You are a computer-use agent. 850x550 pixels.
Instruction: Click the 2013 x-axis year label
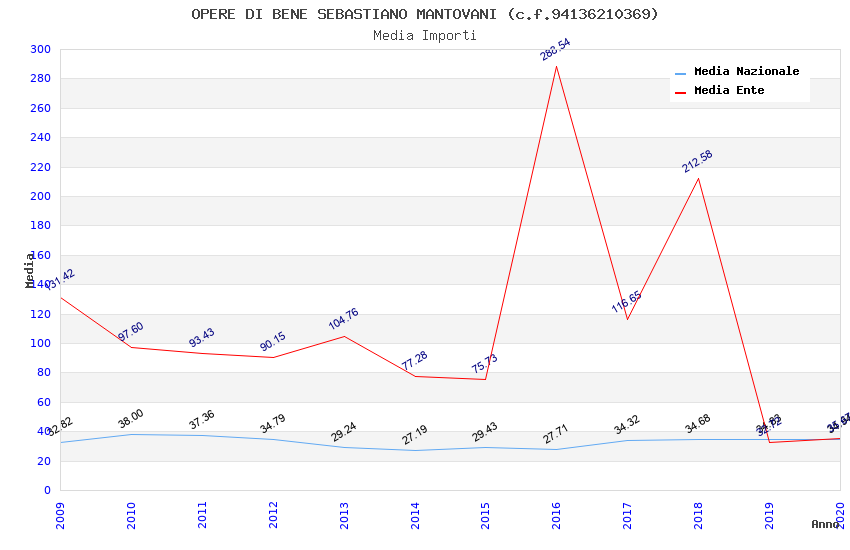point(344,515)
